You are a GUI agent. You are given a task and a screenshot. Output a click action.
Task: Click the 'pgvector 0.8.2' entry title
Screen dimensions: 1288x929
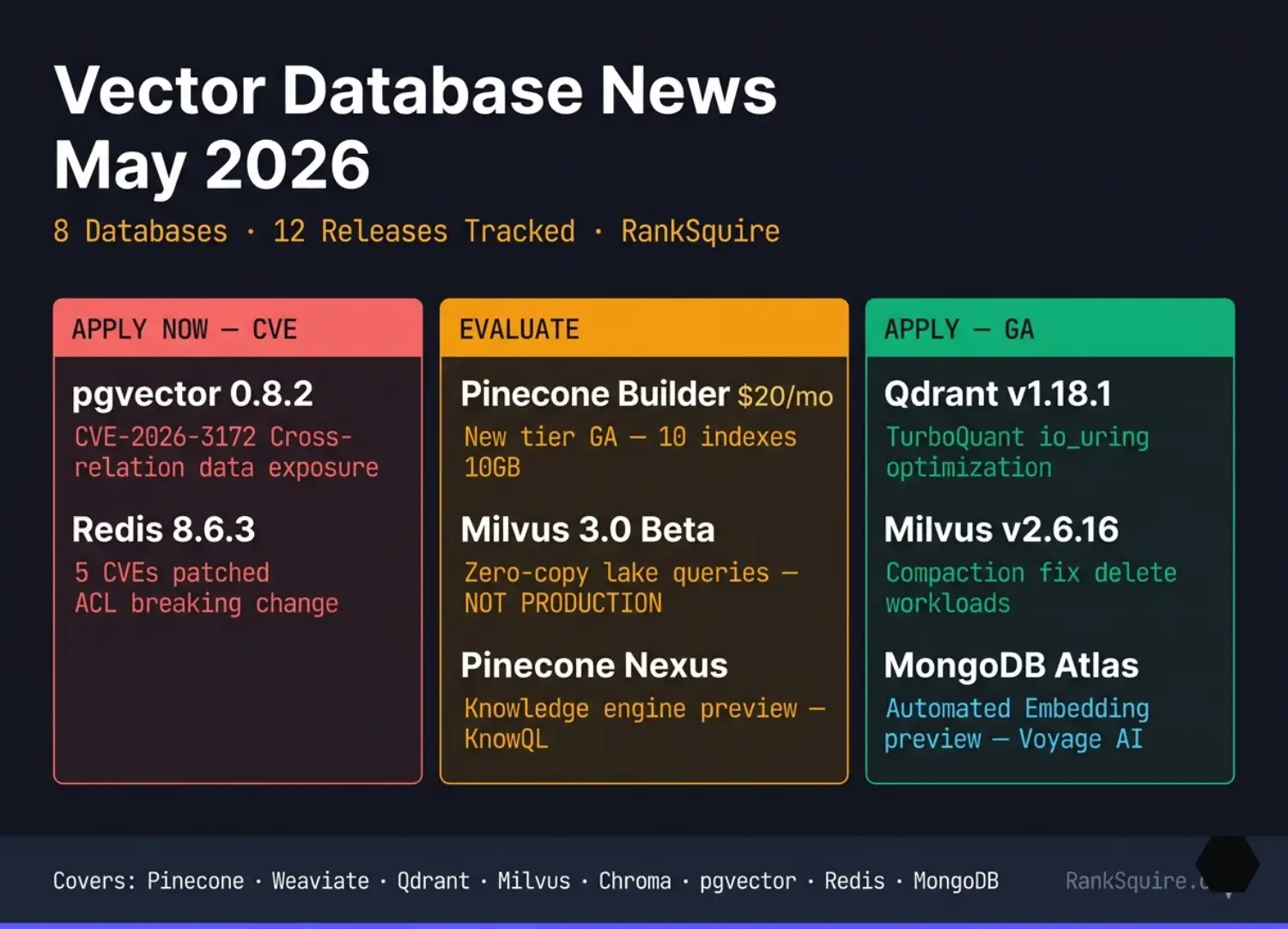(x=192, y=393)
